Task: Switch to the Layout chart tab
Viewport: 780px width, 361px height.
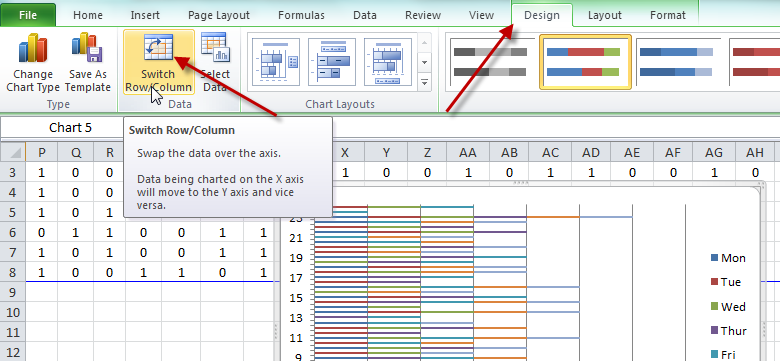Action: (604, 15)
